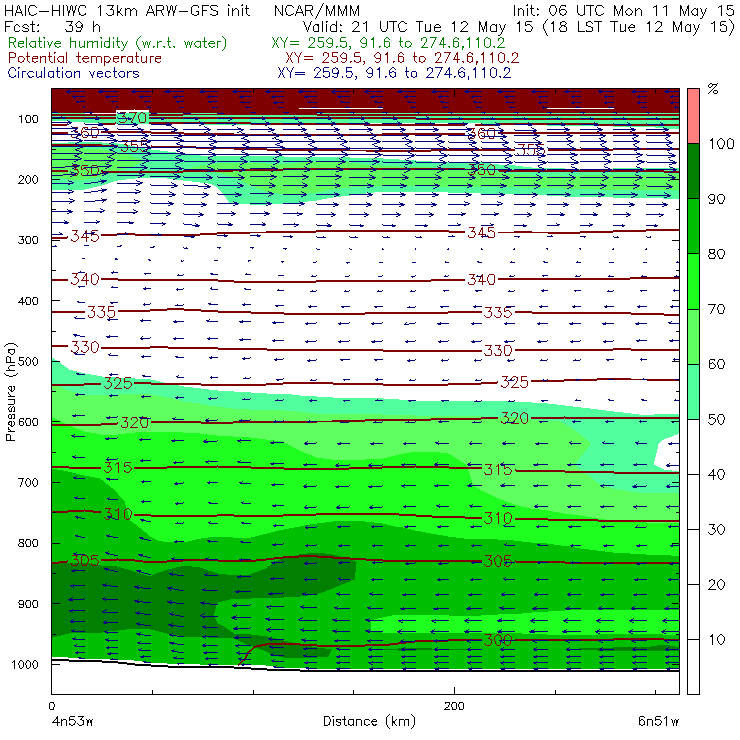Click the right-hand '340' contour label
Image resolution: width=740 pixels, height=740 pixels.
click(x=481, y=280)
